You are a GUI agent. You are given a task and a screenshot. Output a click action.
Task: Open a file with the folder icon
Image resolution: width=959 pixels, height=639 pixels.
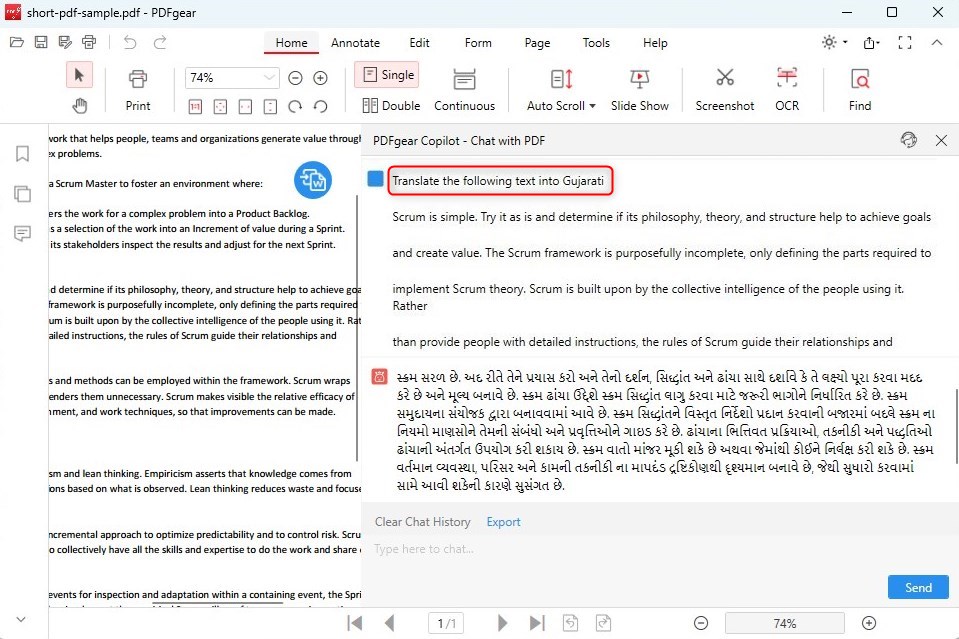17,42
